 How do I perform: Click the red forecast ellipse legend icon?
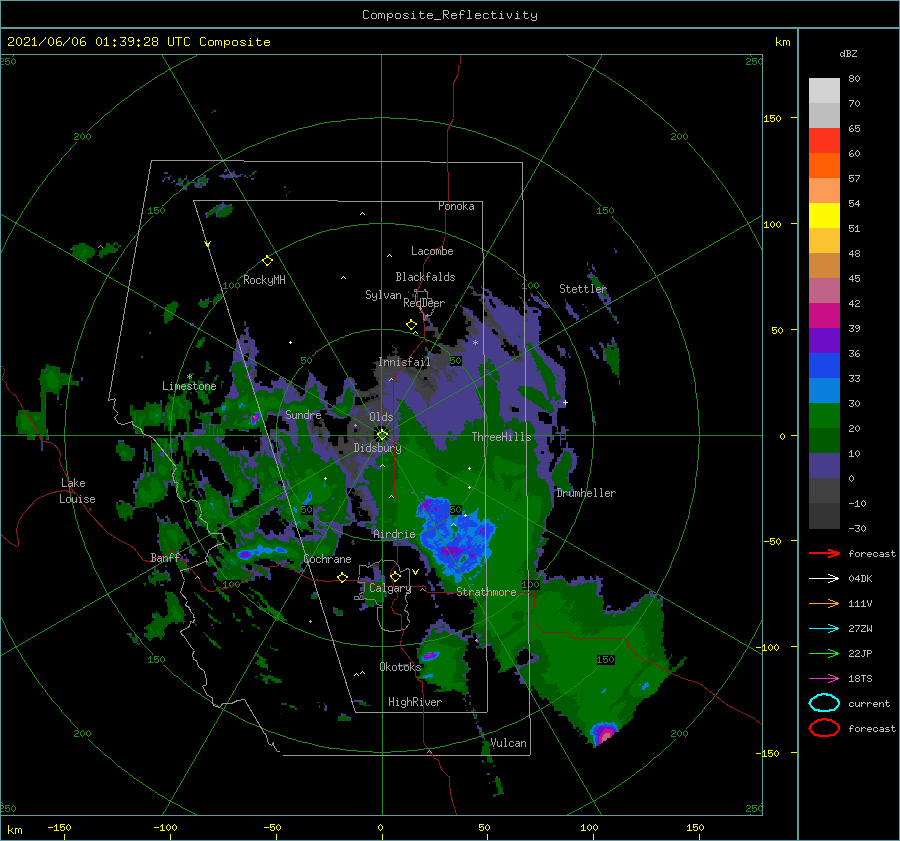pos(824,728)
